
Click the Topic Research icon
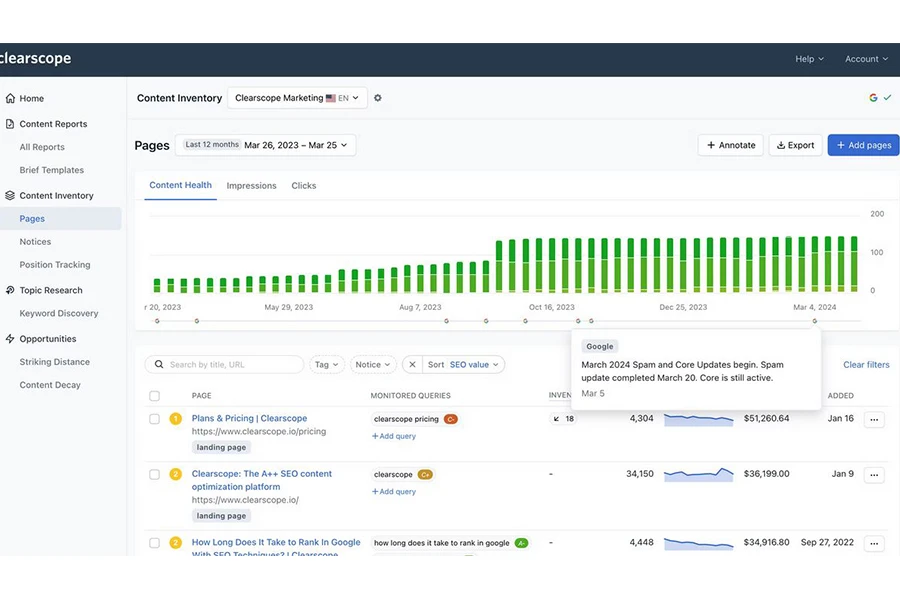[x=10, y=290]
